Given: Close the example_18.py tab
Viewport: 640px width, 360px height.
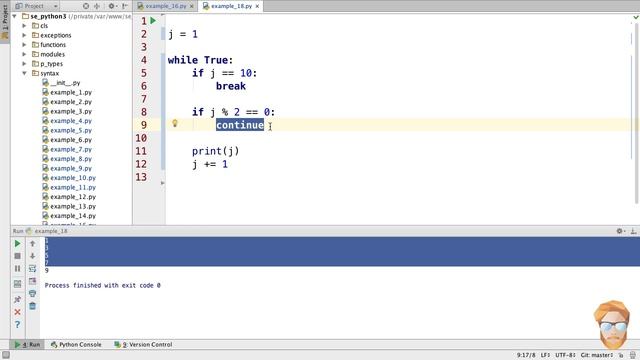Looking at the screenshot, I should pyautogui.click(x=257, y=7).
